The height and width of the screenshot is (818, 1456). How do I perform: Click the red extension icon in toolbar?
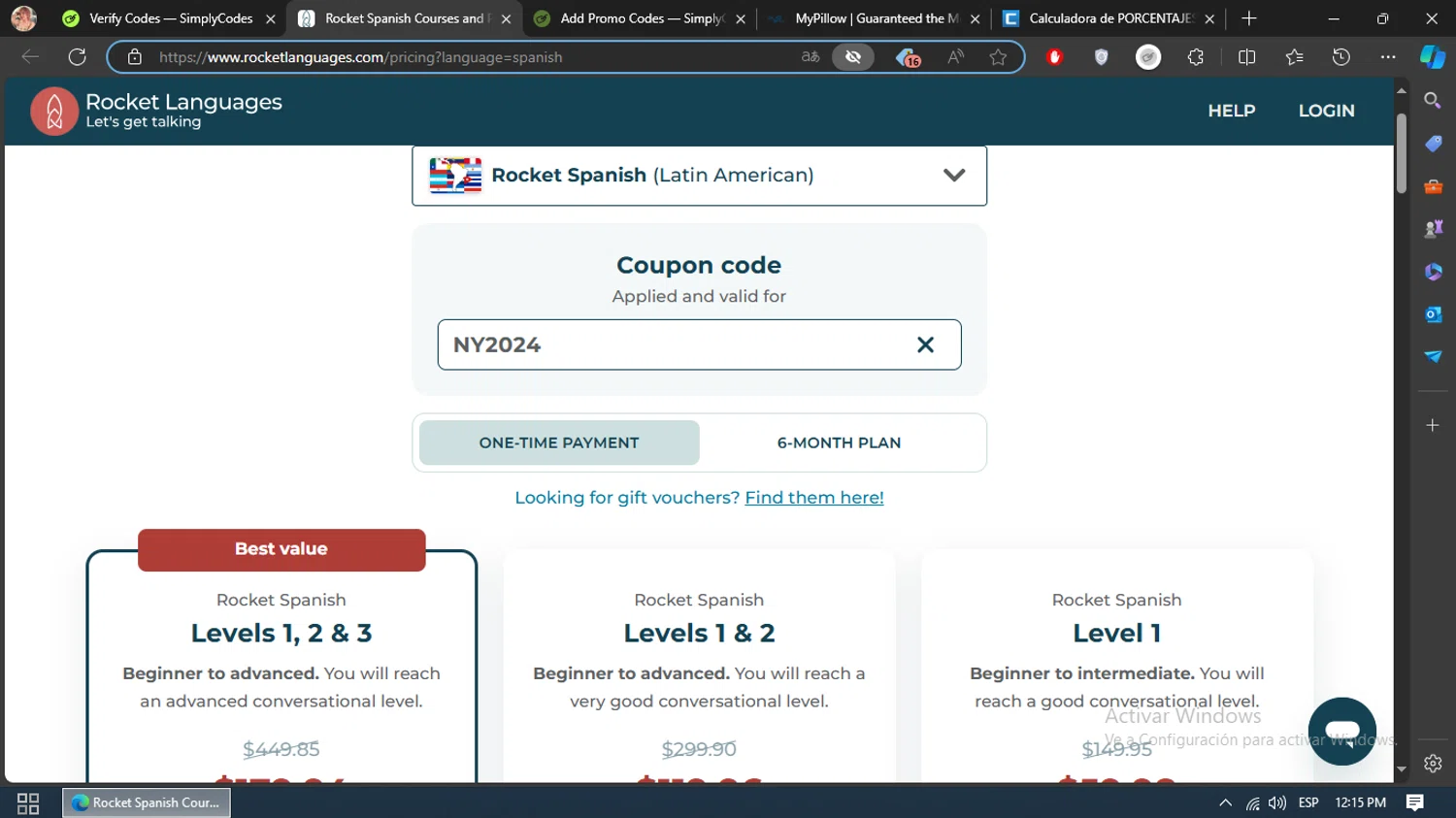click(1055, 57)
